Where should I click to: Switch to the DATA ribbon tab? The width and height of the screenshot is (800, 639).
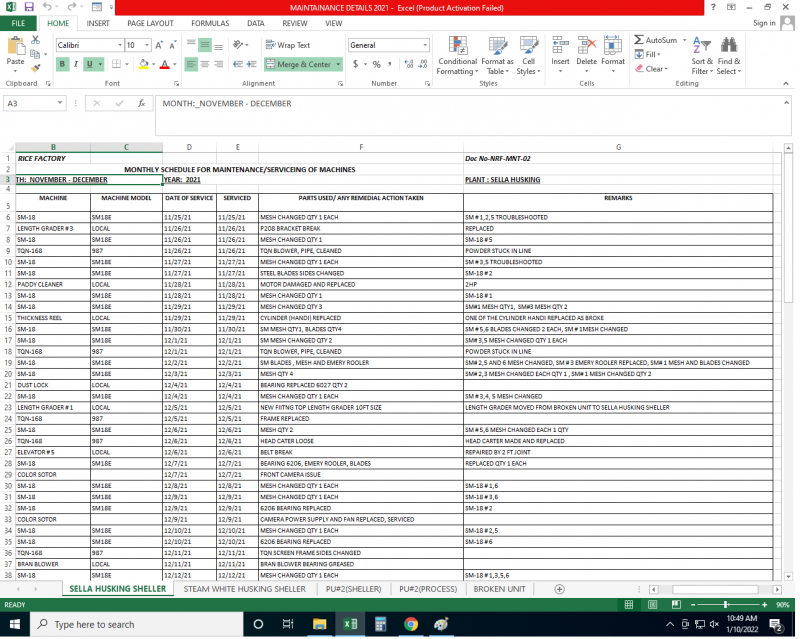point(256,23)
